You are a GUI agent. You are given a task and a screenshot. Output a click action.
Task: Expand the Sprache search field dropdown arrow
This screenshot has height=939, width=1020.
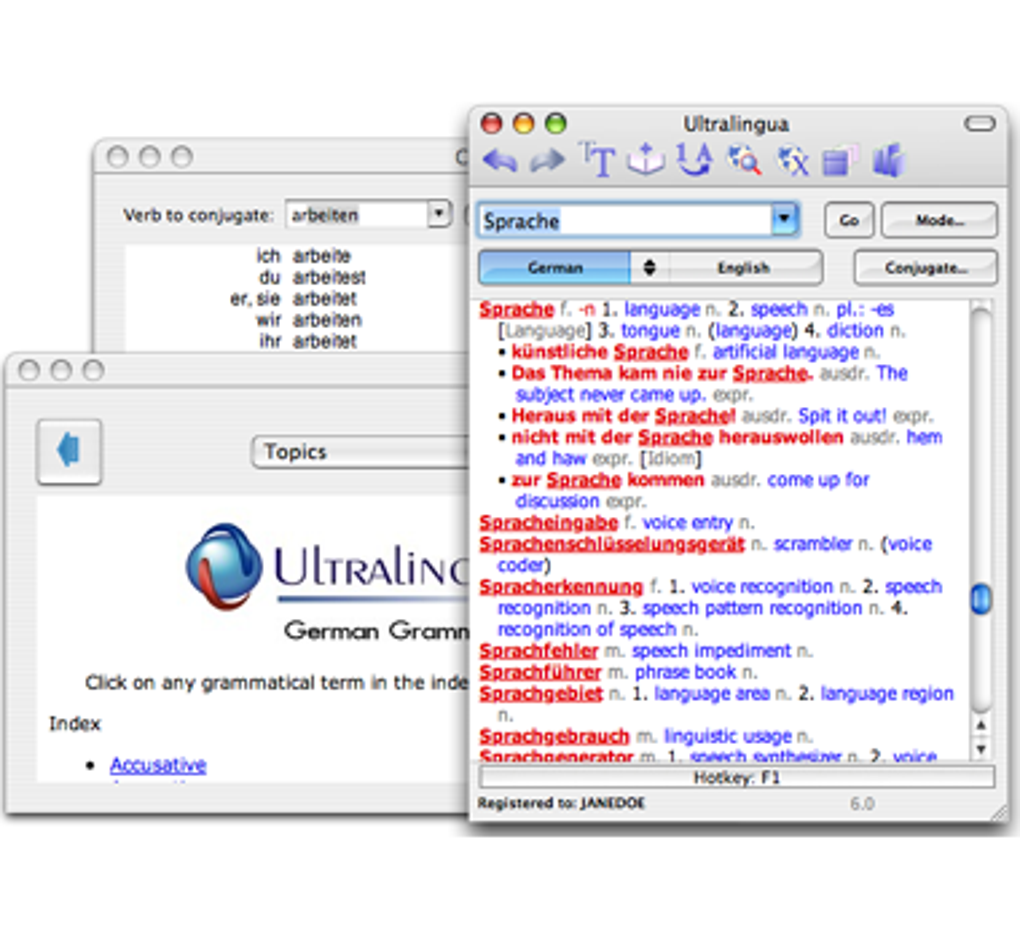tap(785, 220)
